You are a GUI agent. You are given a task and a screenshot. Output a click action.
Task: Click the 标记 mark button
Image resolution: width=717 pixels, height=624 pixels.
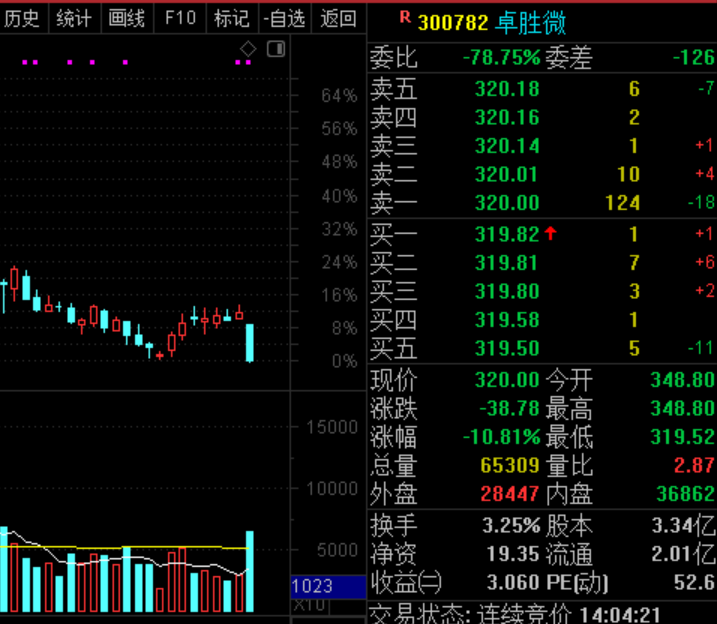pyautogui.click(x=232, y=18)
